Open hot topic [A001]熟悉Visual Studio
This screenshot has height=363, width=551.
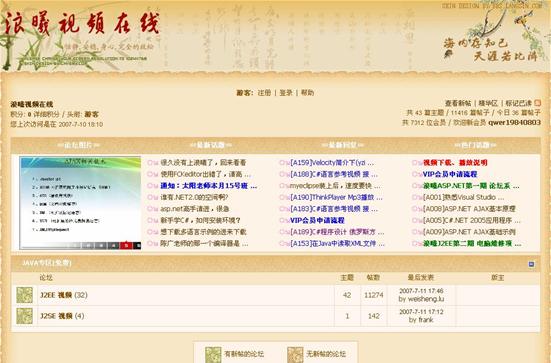464,197
